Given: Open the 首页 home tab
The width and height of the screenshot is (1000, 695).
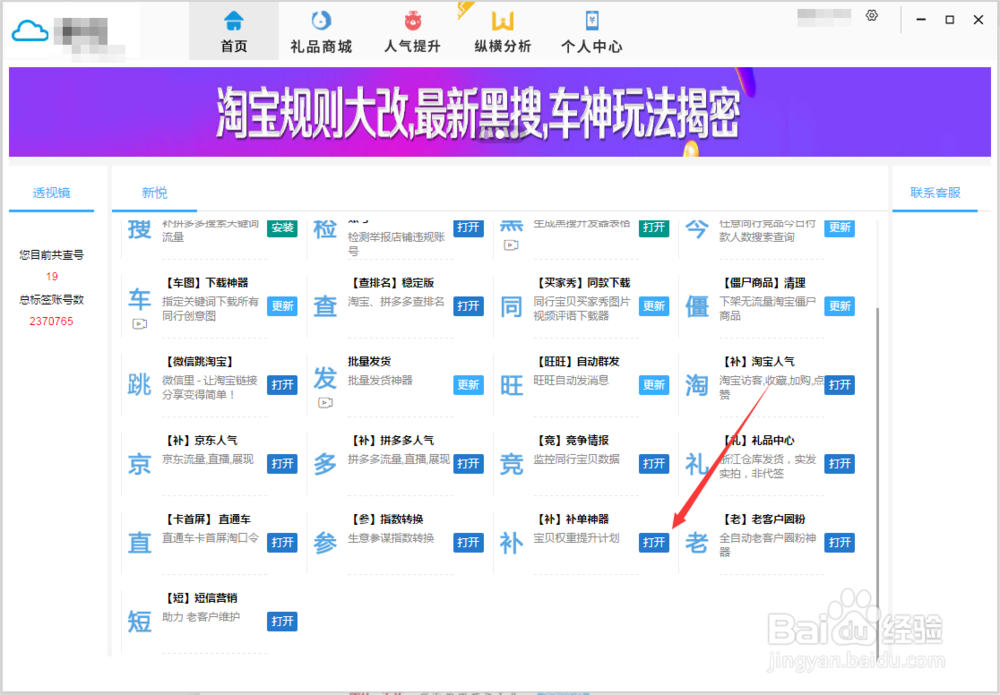Looking at the screenshot, I should point(233,32).
